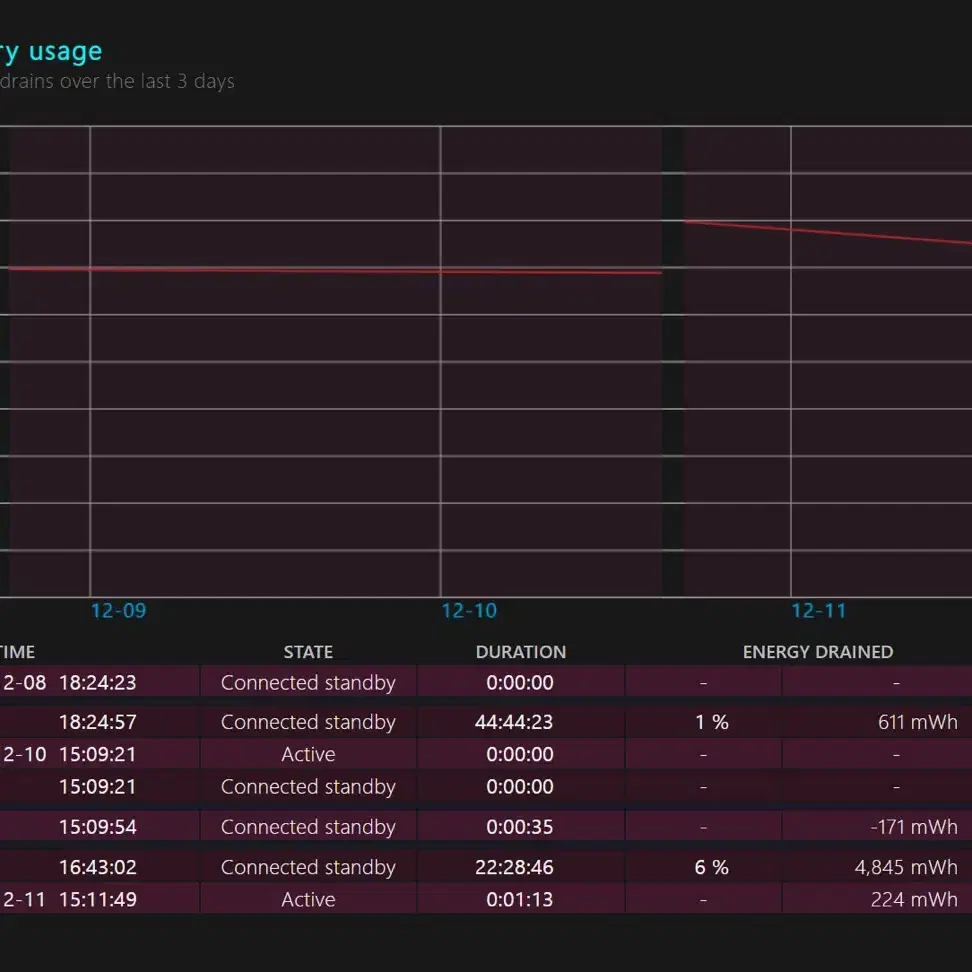This screenshot has height=972, width=972.
Task: Click the 12-09 date label on chart axis
Action: [118, 611]
